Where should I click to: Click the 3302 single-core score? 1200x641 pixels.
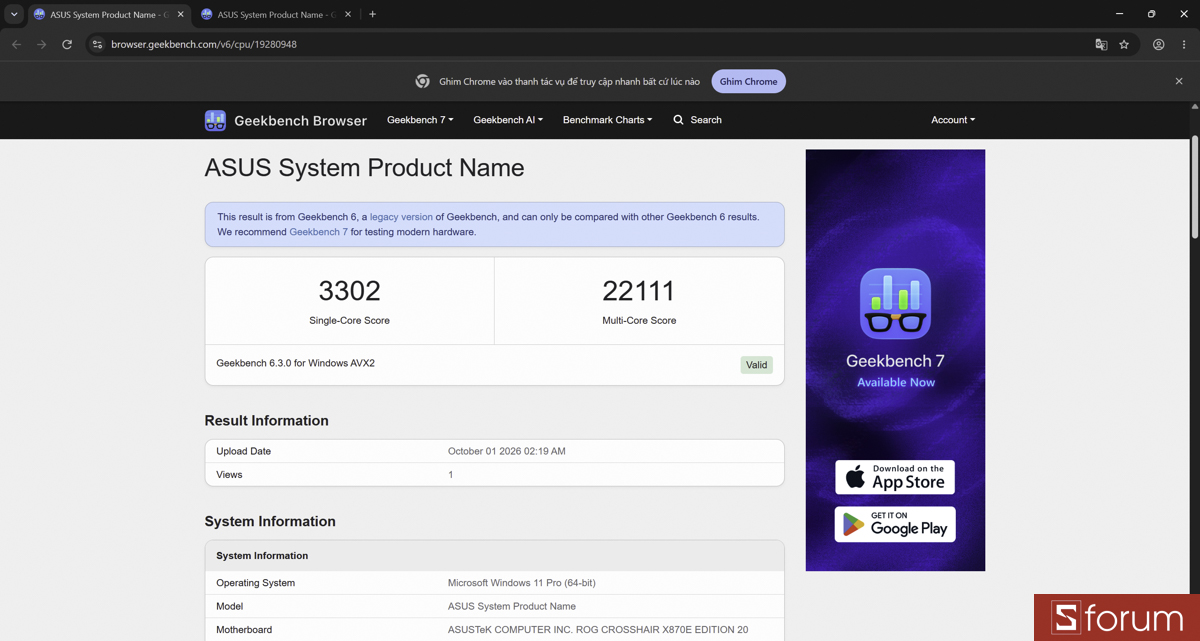(349, 291)
